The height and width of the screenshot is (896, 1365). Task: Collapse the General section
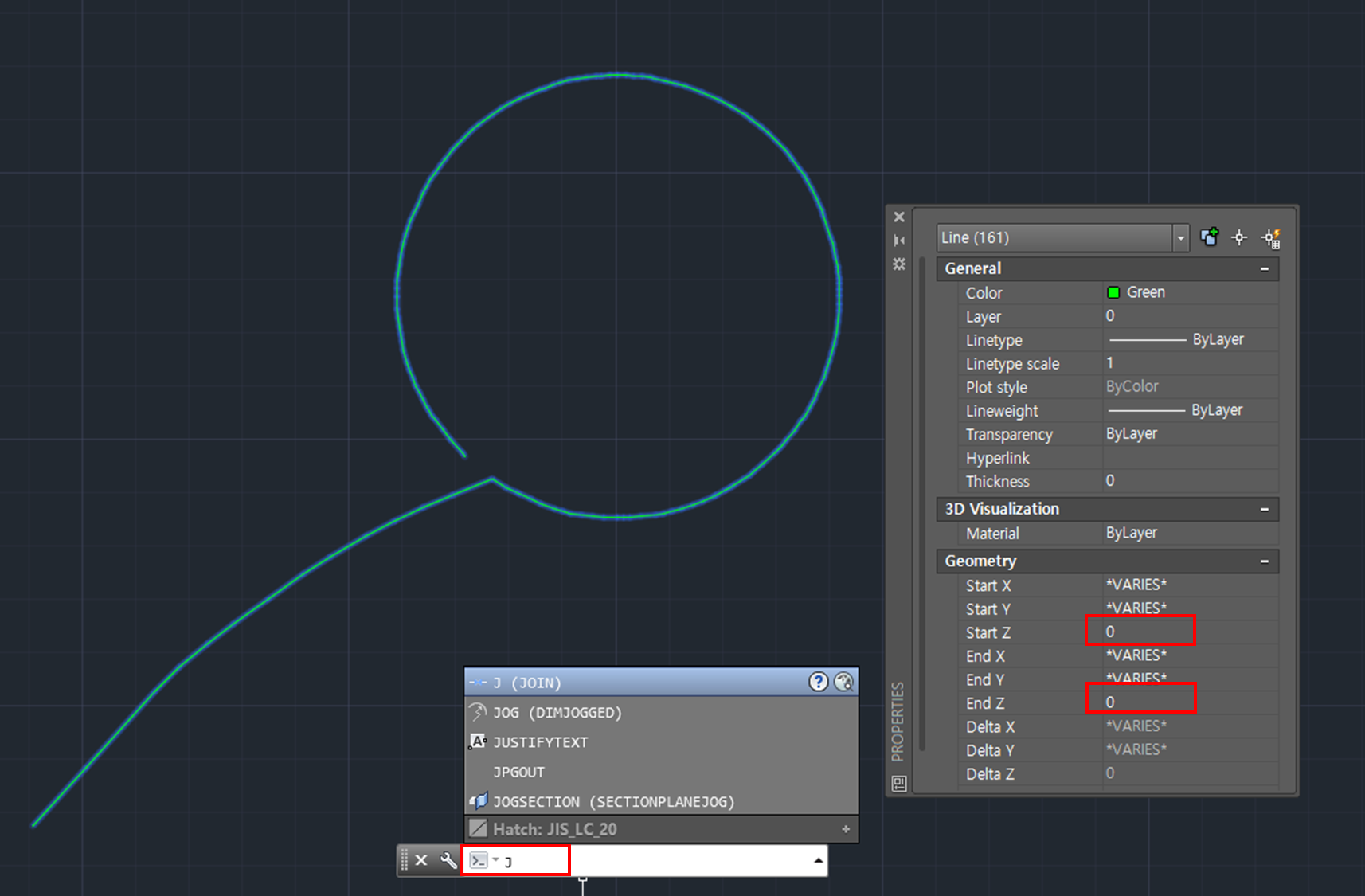1264,269
